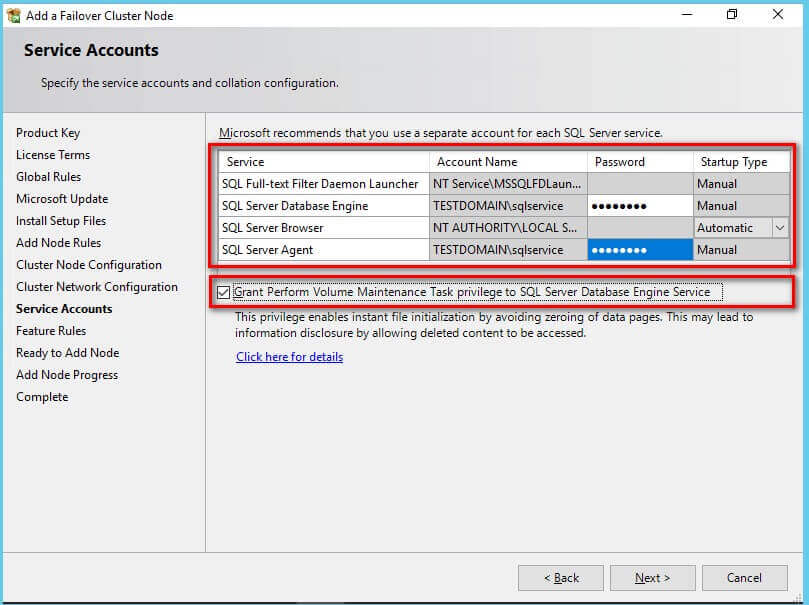Click SQL Server Database Engine password field

tap(639, 206)
